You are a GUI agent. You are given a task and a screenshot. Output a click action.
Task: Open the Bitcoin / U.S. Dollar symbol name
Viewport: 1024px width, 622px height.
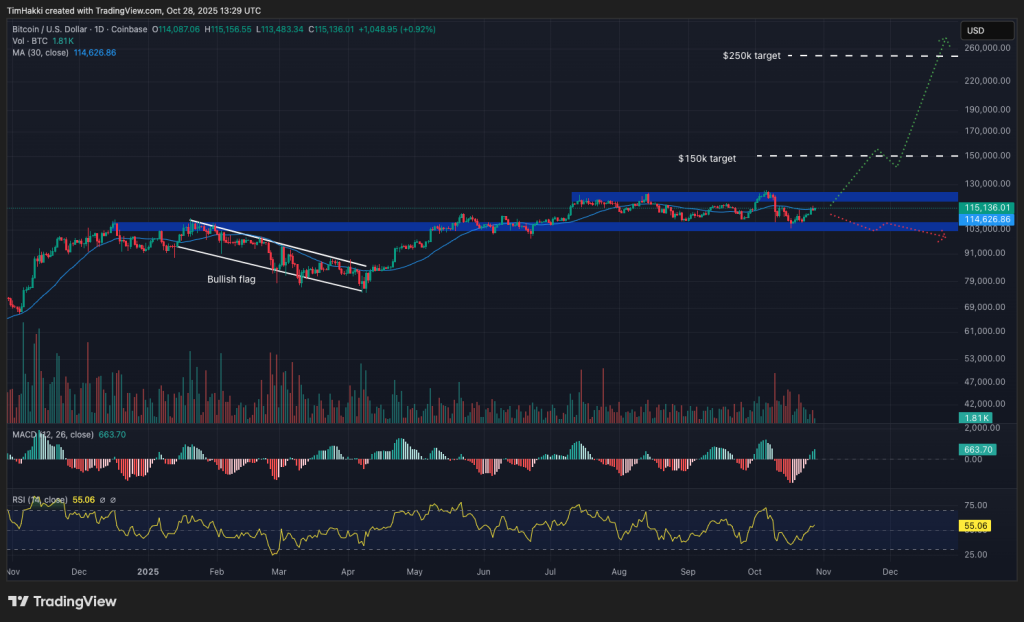click(x=50, y=30)
